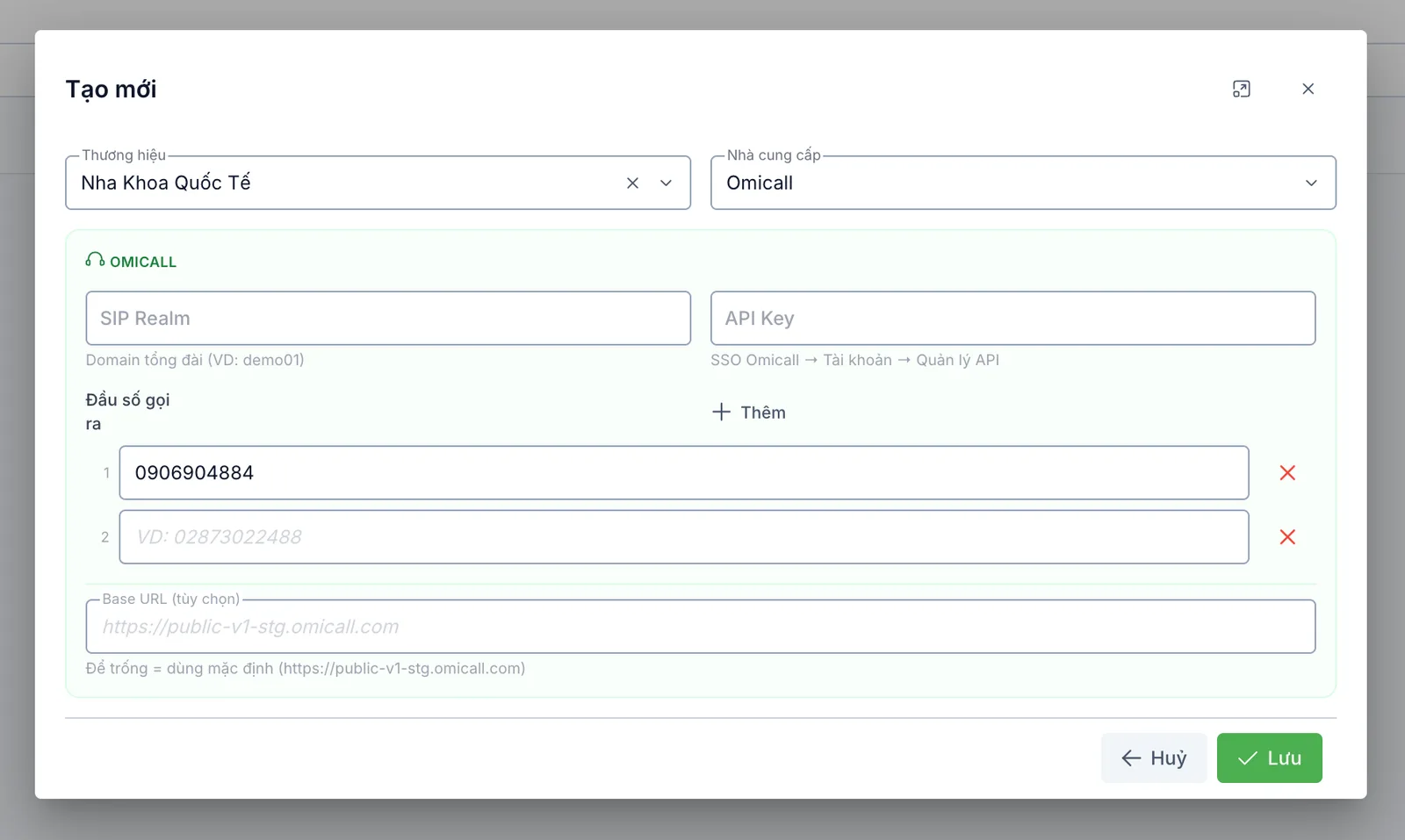Viewport: 1405px width, 840px height.
Task: Close the Tạo mới dialog
Action: [x=1308, y=89]
